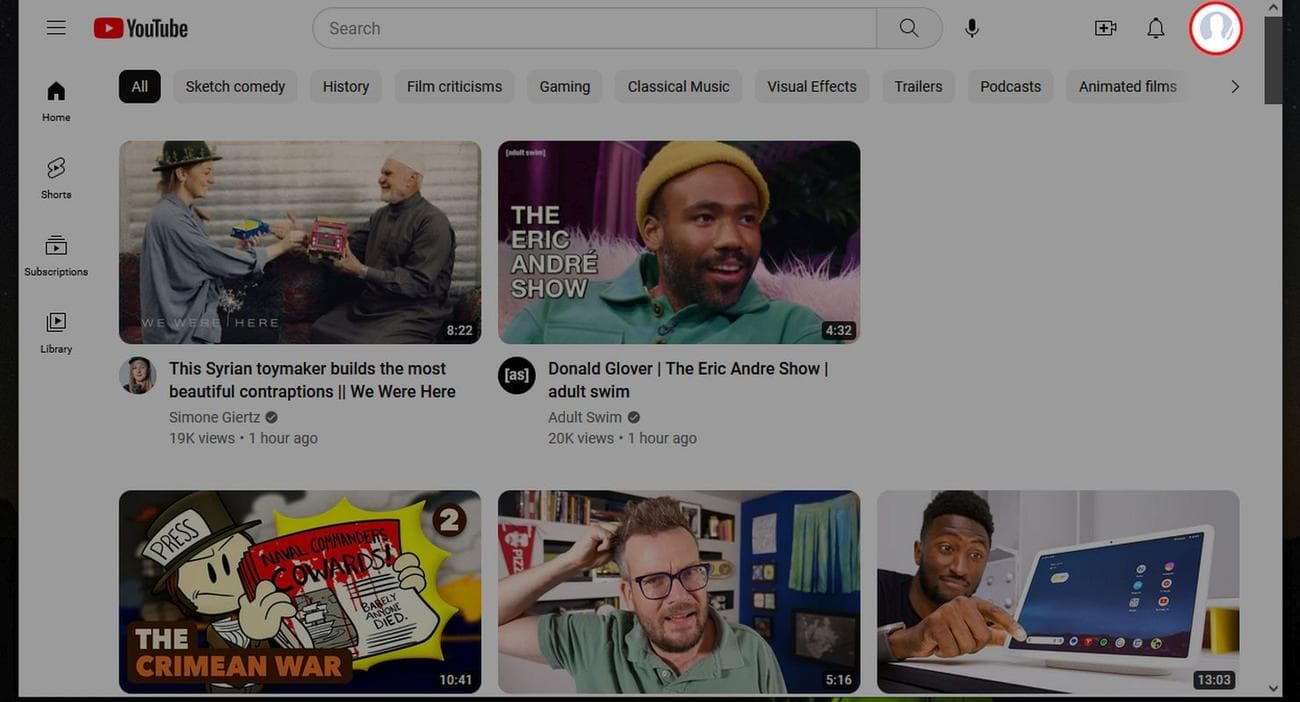Screen dimensions: 1300x702
Task: Start voice search with microphone
Action: (971, 28)
